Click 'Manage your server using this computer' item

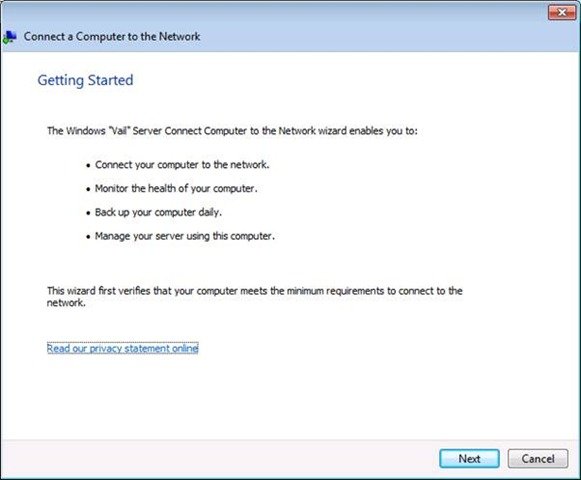[185, 236]
